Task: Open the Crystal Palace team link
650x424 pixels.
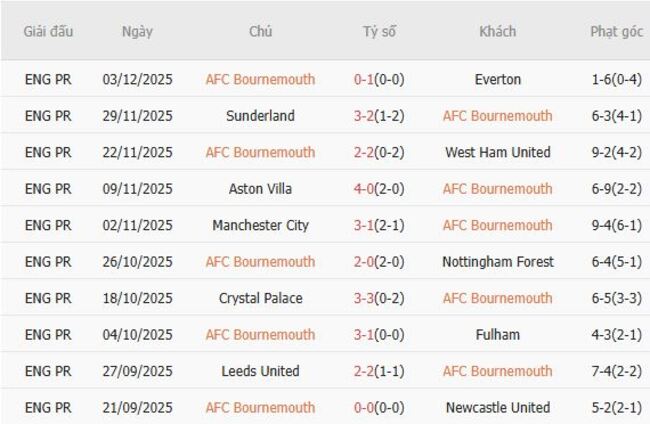Action: pyautogui.click(x=260, y=298)
